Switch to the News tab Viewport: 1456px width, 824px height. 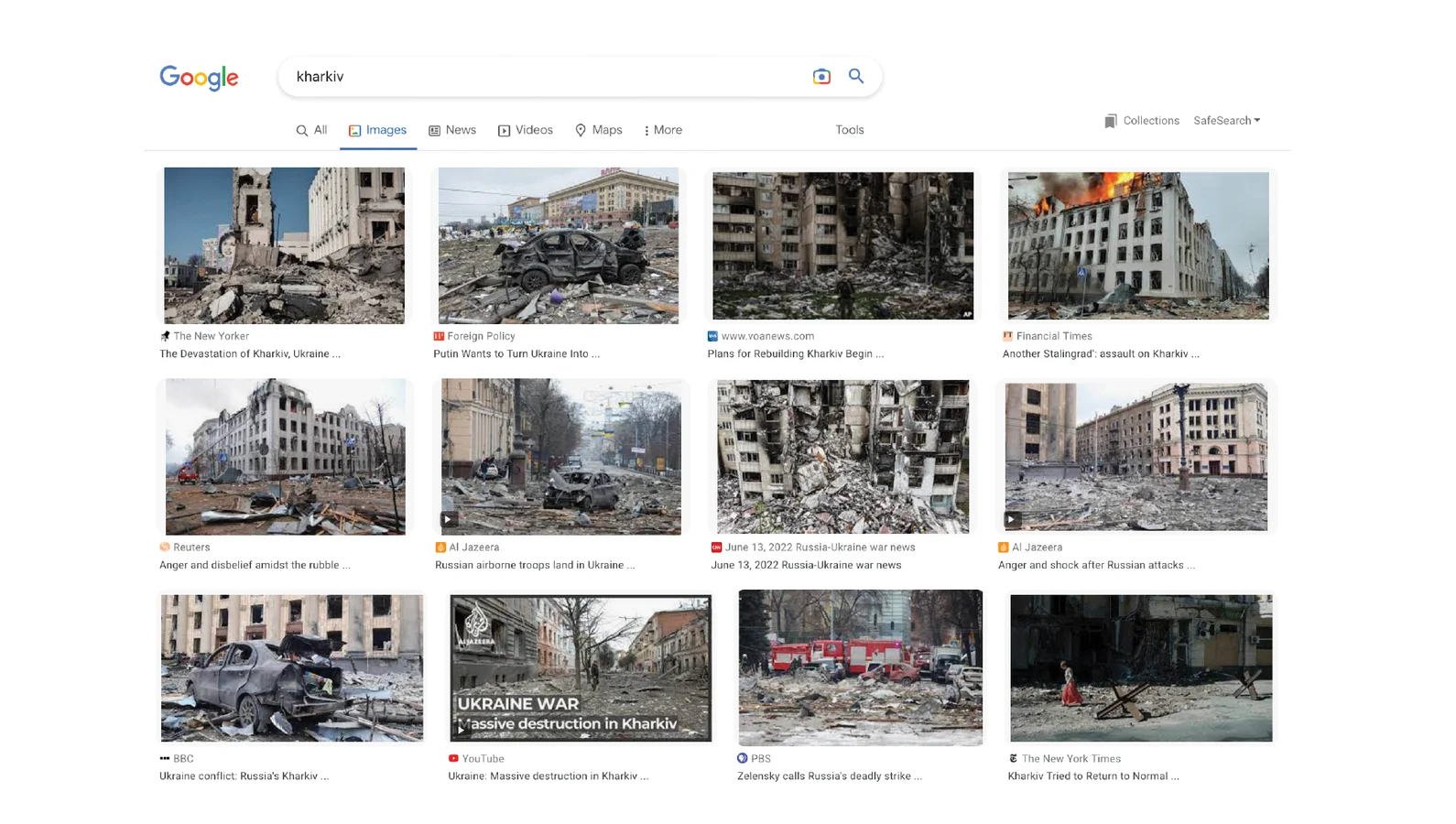point(452,130)
